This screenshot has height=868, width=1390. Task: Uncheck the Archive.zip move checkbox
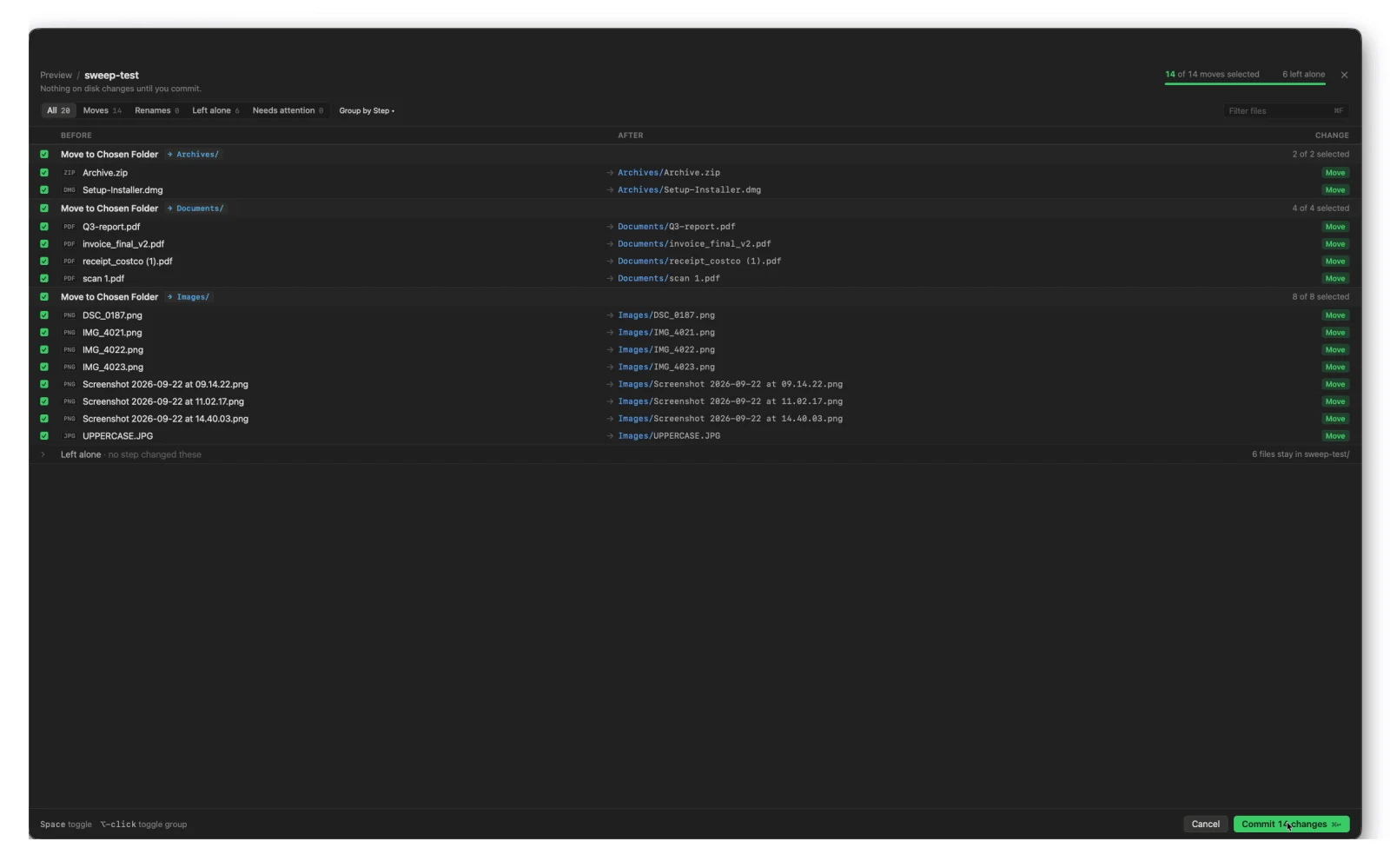point(44,173)
